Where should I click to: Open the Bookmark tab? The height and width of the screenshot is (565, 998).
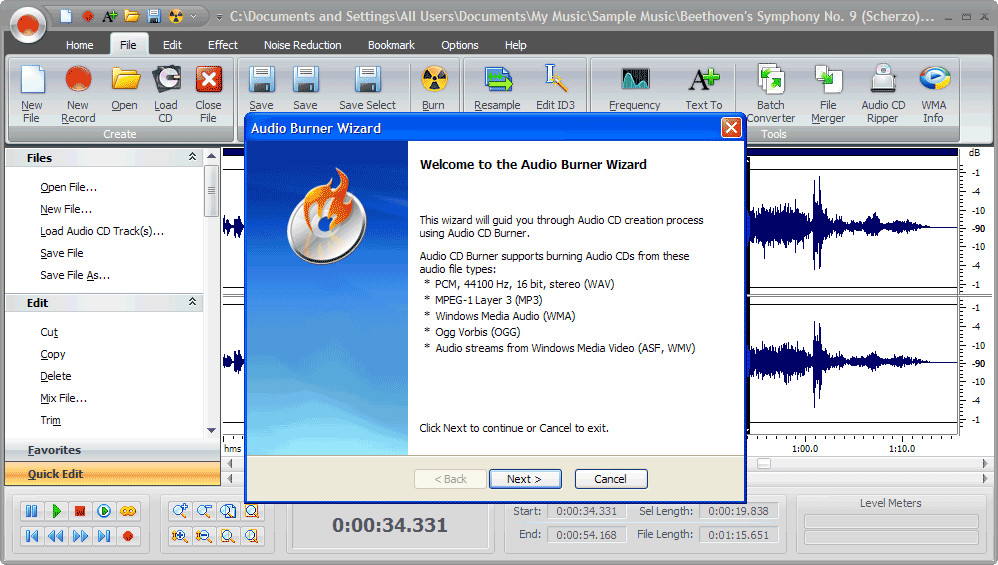point(391,45)
